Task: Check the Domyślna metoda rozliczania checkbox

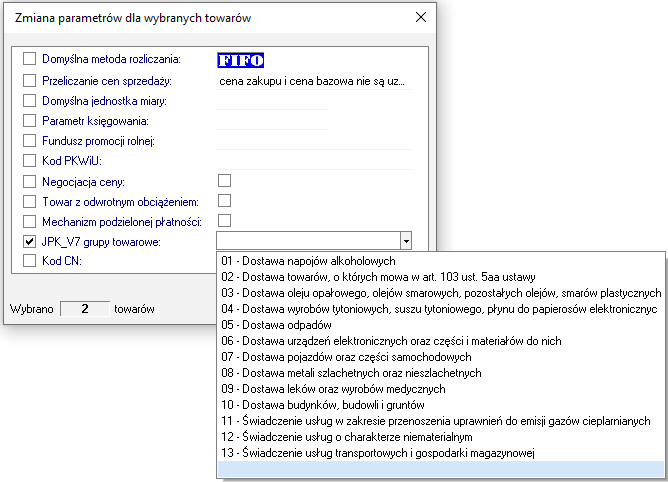Action: (x=29, y=60)
